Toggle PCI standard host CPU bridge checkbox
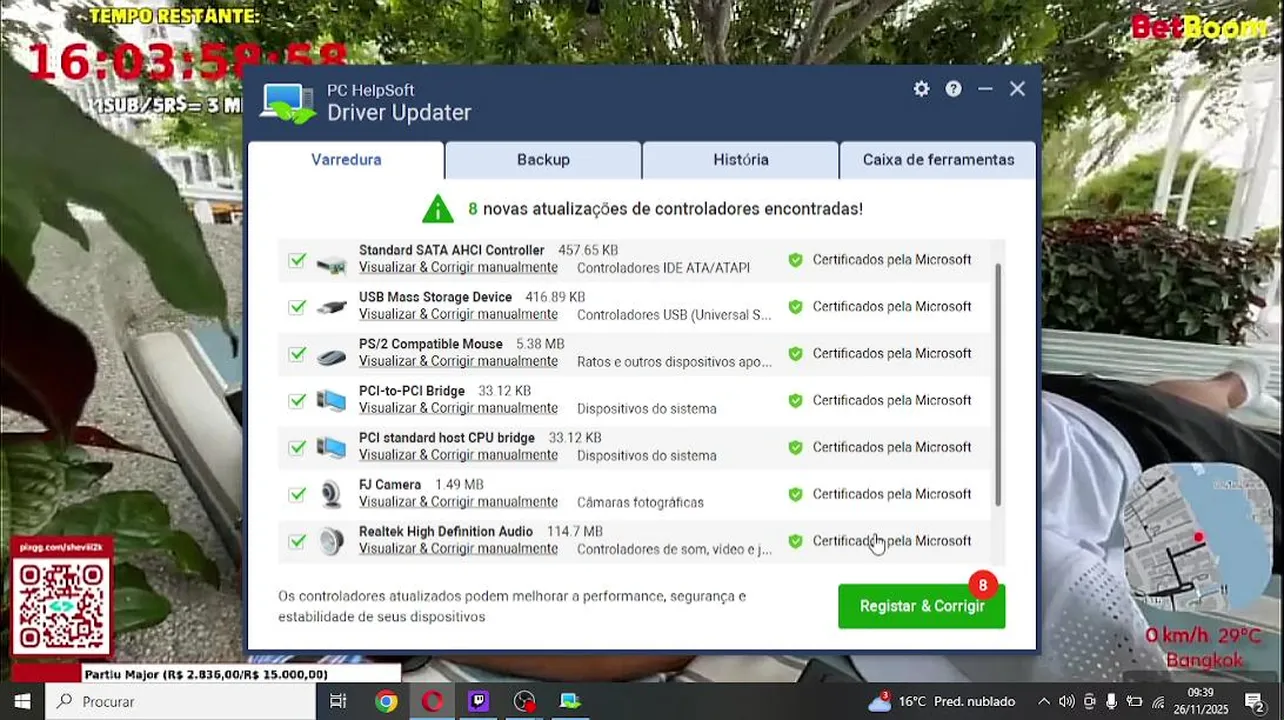1284x720 pixels. point(297,448)
